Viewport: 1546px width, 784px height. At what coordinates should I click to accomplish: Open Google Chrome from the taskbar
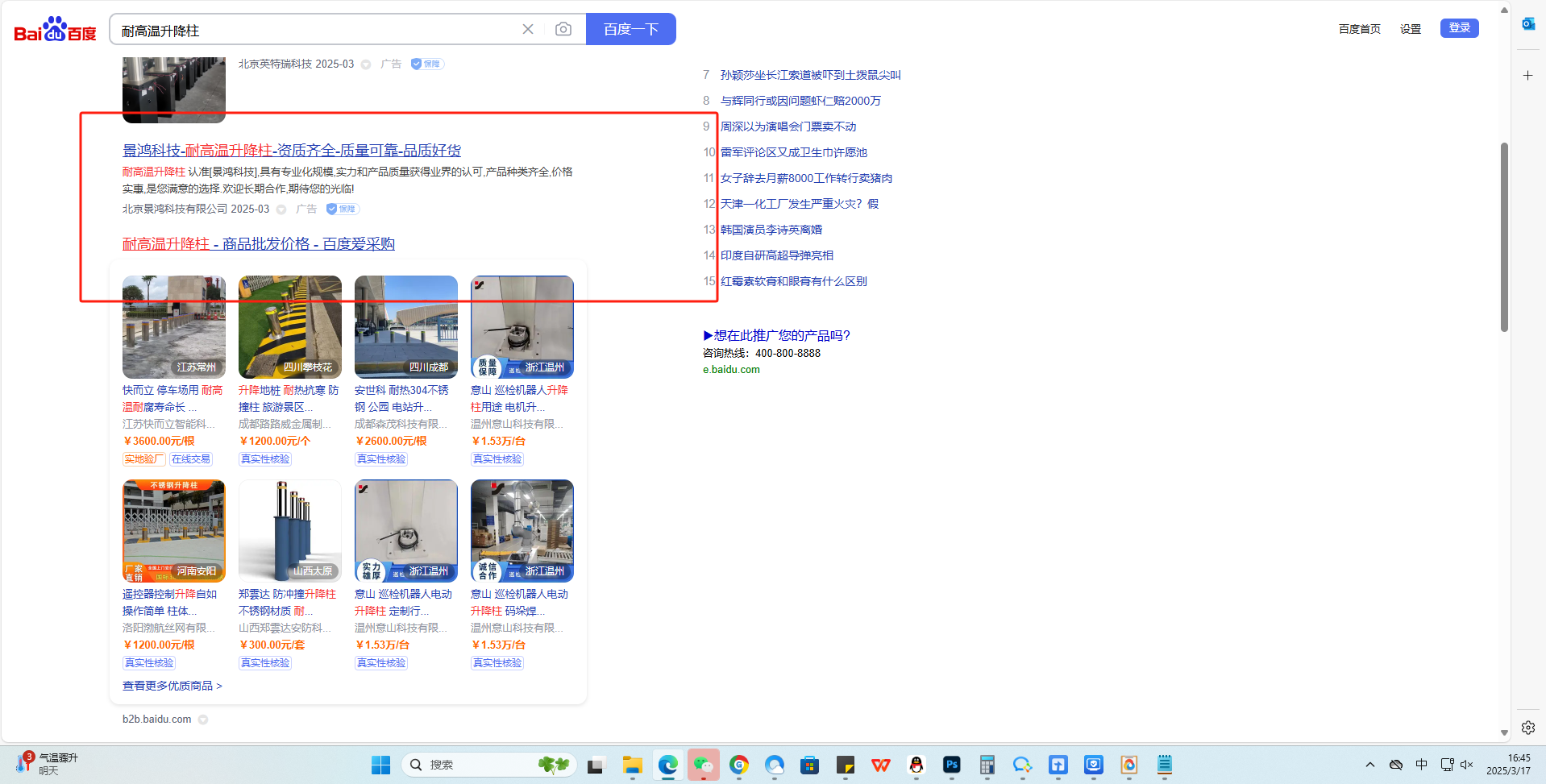(x=739, y=765)
